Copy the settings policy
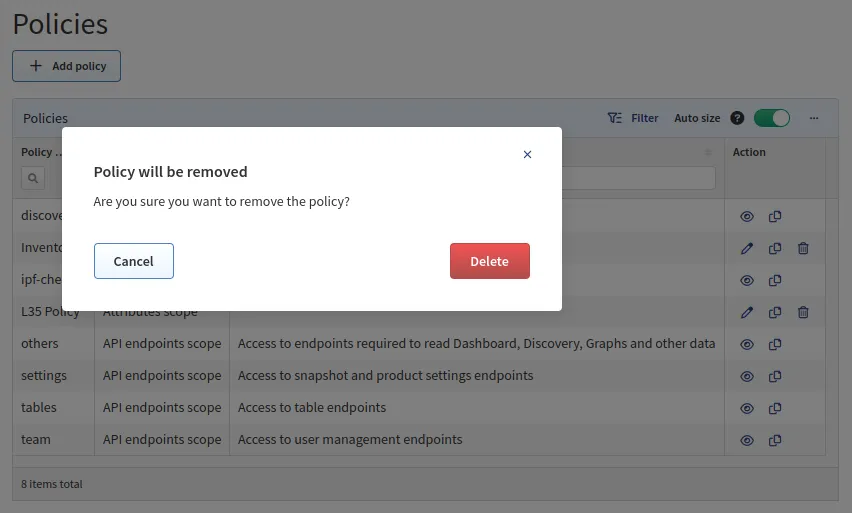The width and height of the screenshot is (852, 513). coord(775,376)
